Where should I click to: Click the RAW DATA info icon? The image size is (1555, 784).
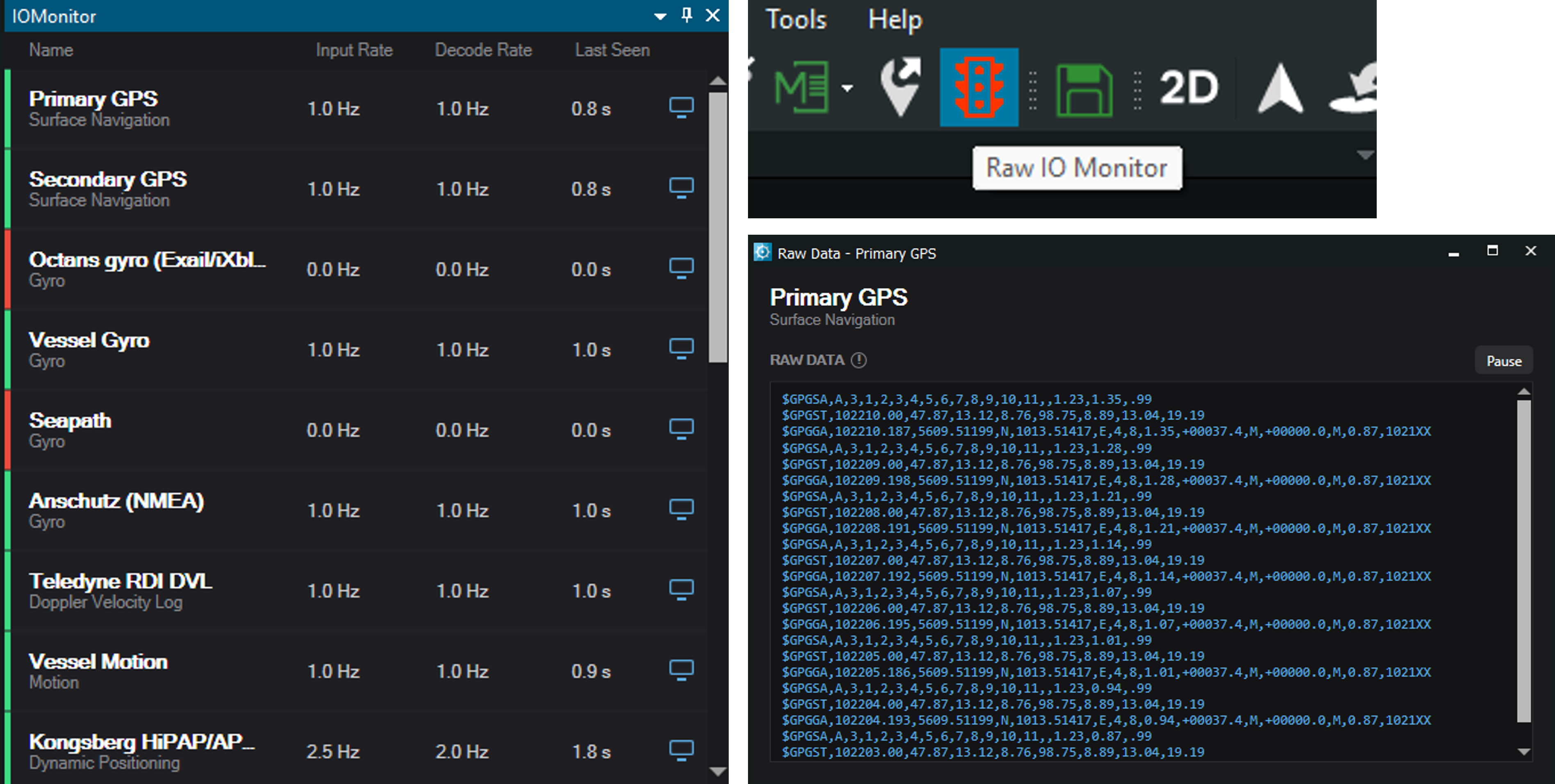[858, 360]
